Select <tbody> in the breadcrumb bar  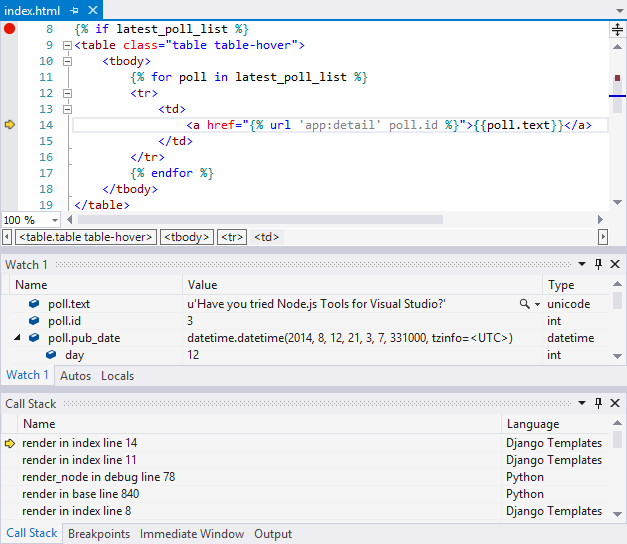point(187,237)
